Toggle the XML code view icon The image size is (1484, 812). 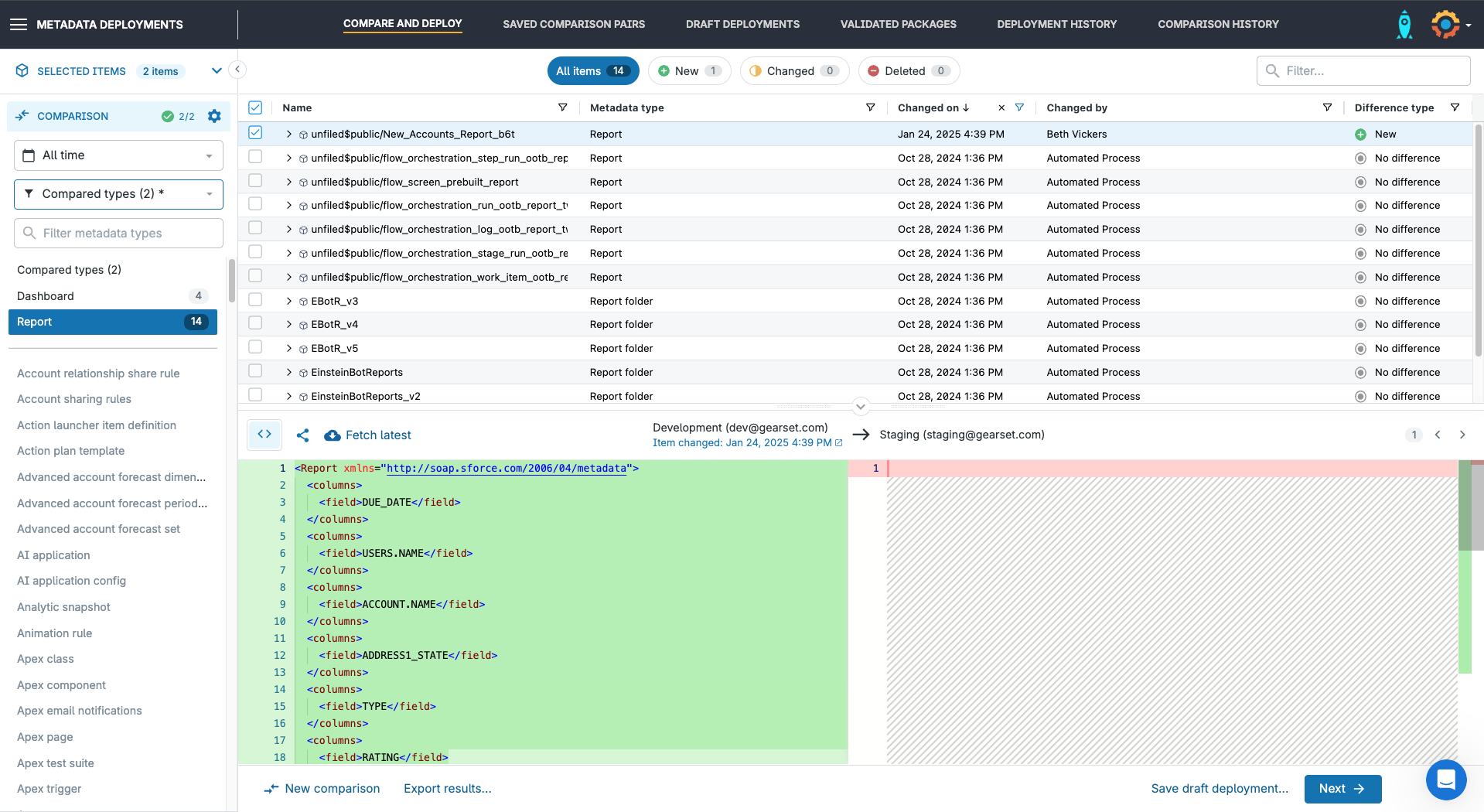(264, 435)
